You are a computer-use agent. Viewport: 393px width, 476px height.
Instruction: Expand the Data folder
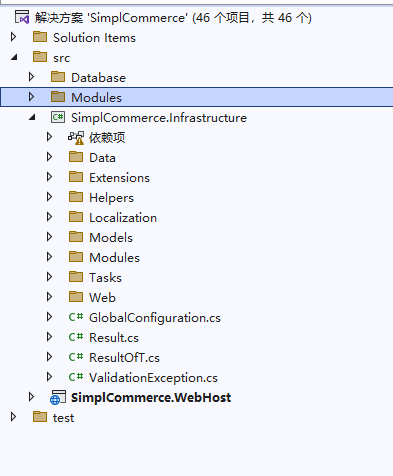[49, 157]
